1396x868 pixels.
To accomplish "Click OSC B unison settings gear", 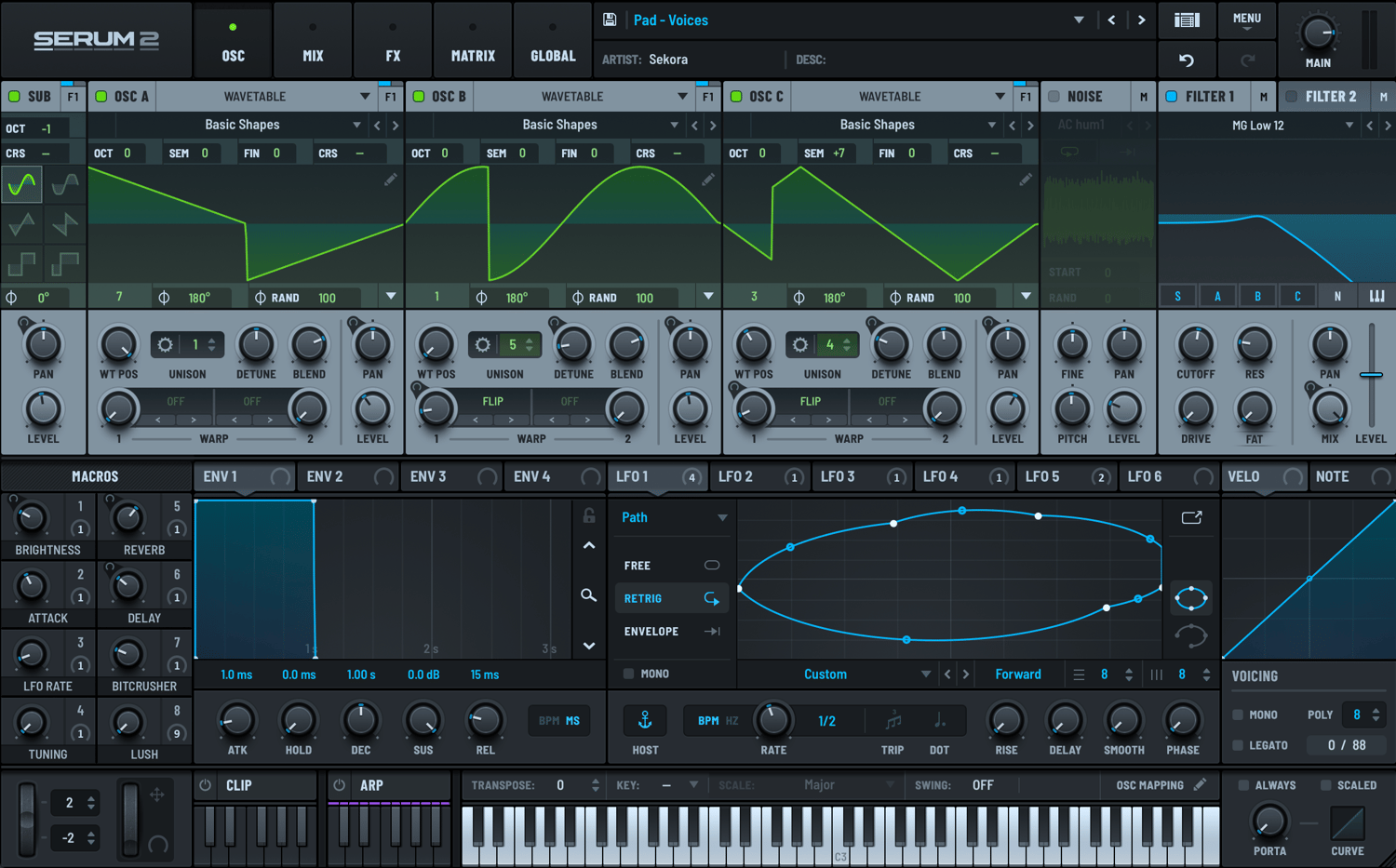I will 482,345.
